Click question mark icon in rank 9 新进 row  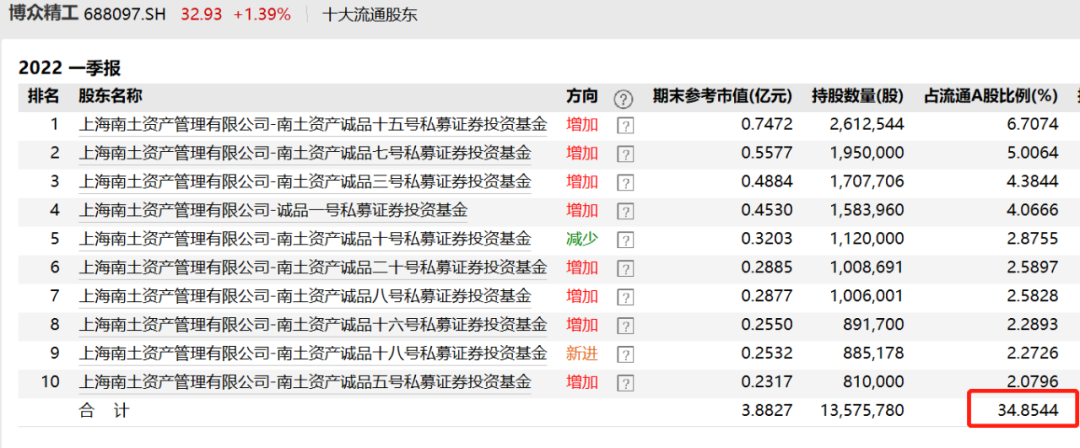coord(625,354)
